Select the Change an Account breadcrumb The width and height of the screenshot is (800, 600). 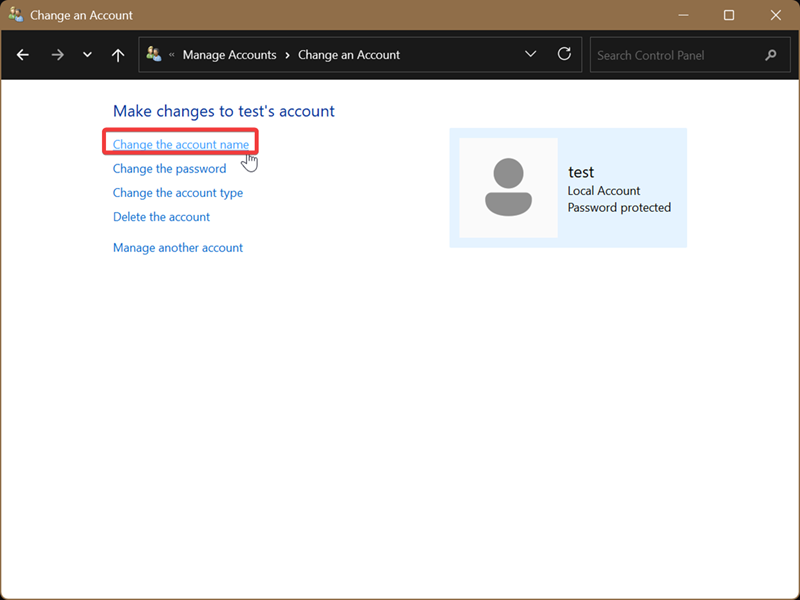tap(349, 55)
